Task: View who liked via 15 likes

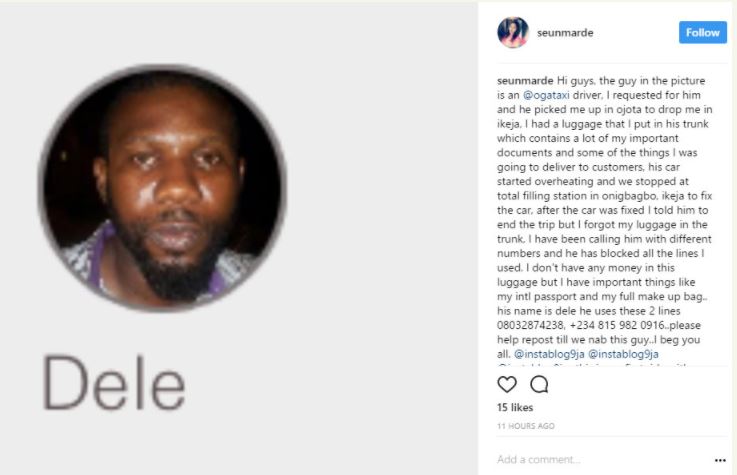Action: tap(515, 407)
